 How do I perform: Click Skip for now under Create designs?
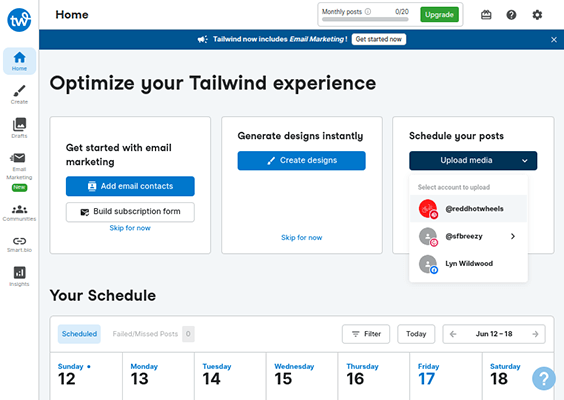tap(301, 237)
